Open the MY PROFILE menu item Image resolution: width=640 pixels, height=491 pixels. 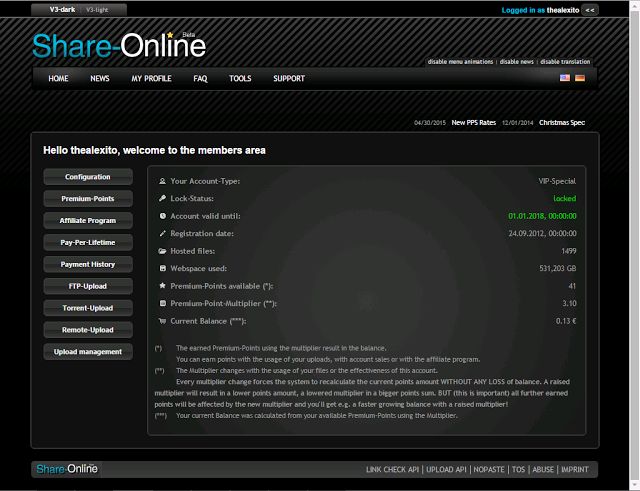click(151, 78)
